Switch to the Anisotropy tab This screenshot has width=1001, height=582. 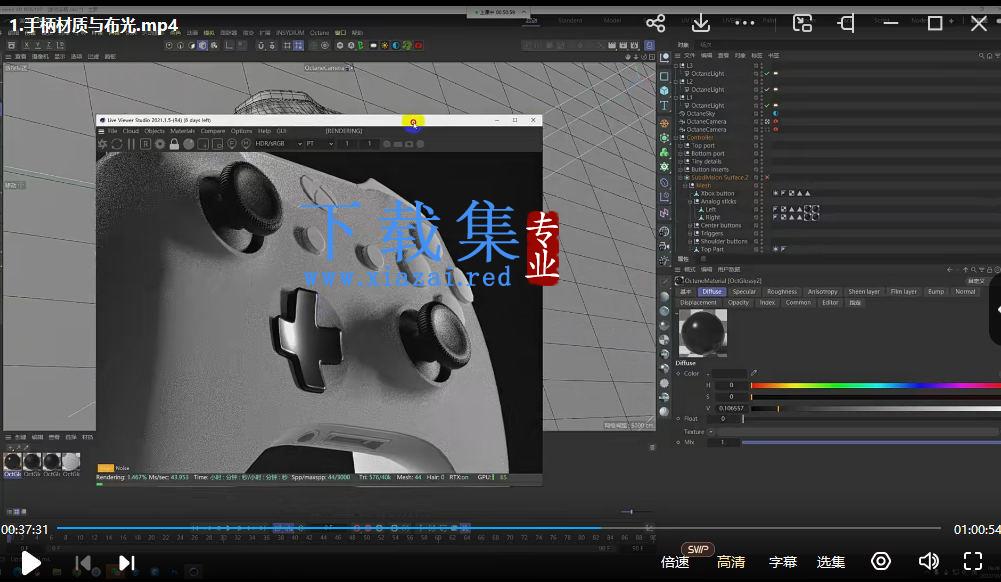tap(822, 292)
